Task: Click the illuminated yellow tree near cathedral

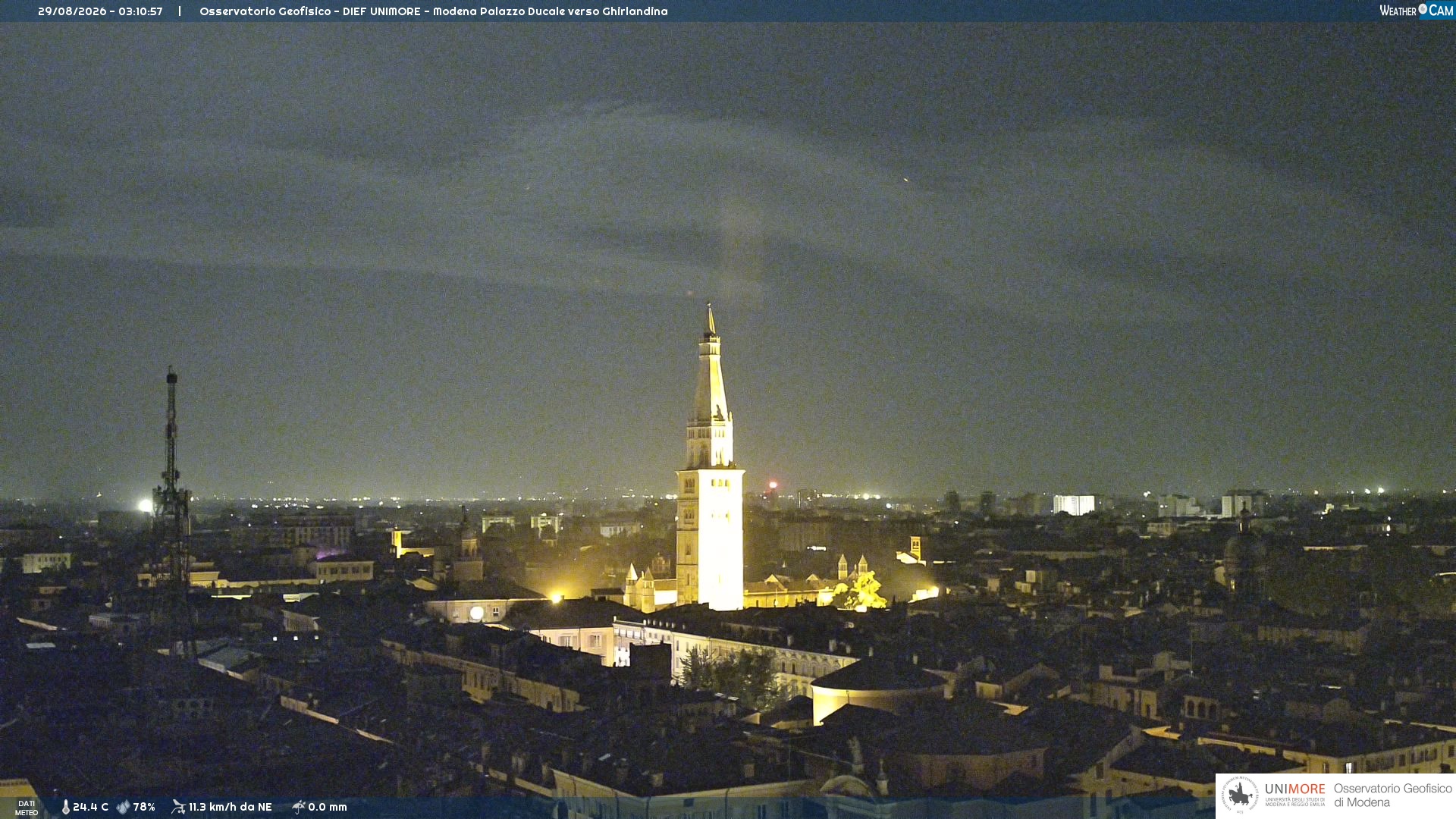Action: [863, 592]
